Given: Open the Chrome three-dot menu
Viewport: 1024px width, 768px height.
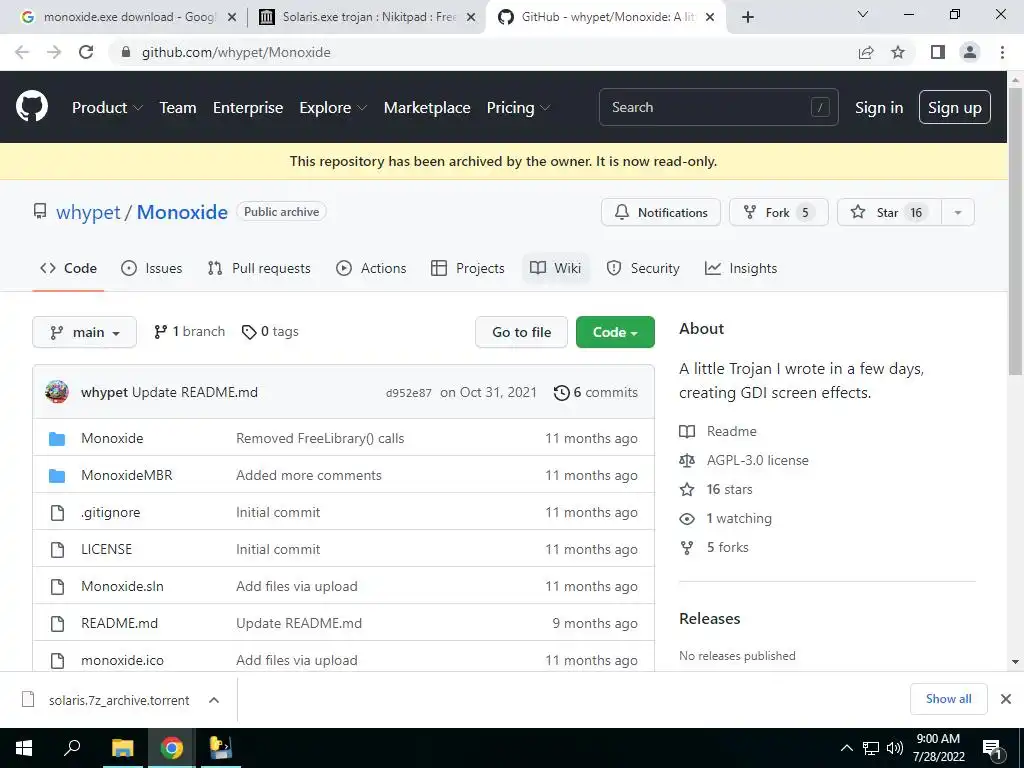Looking at the screenshot, I should (1002, 52).
